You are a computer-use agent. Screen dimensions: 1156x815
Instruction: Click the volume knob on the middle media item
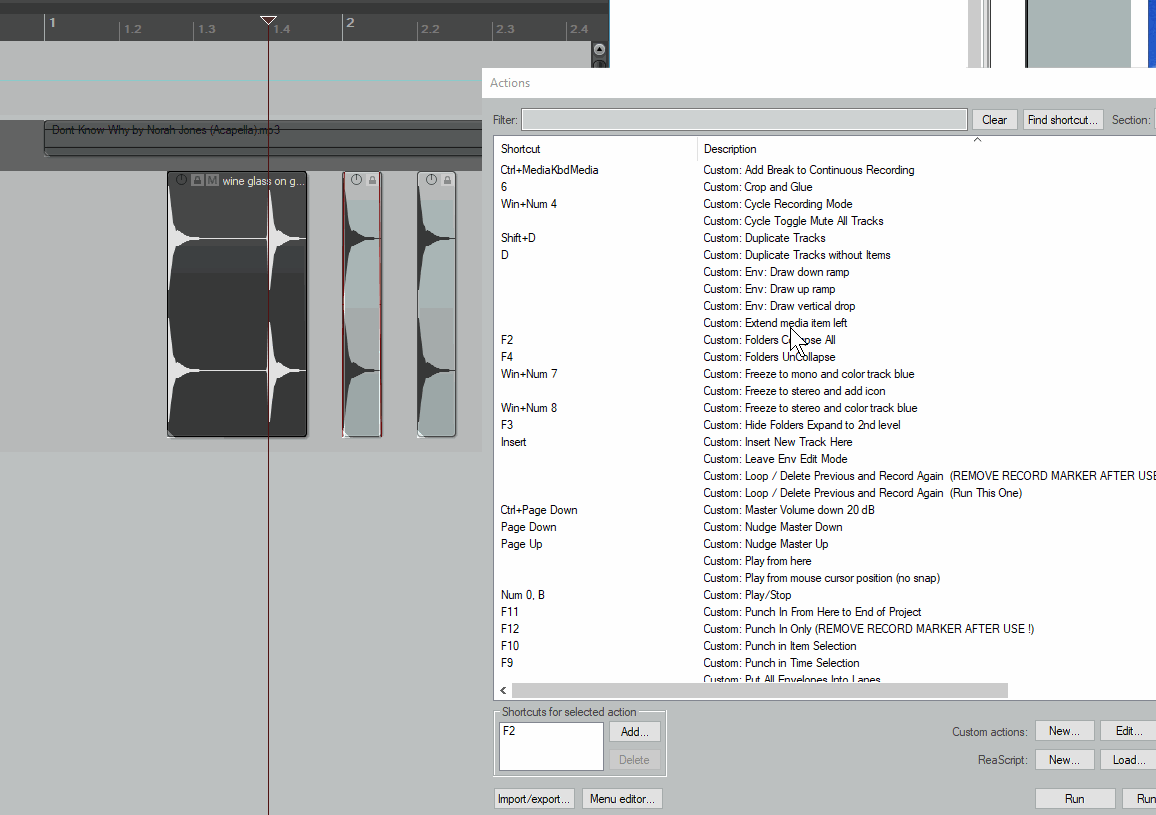tap(357, 179)
